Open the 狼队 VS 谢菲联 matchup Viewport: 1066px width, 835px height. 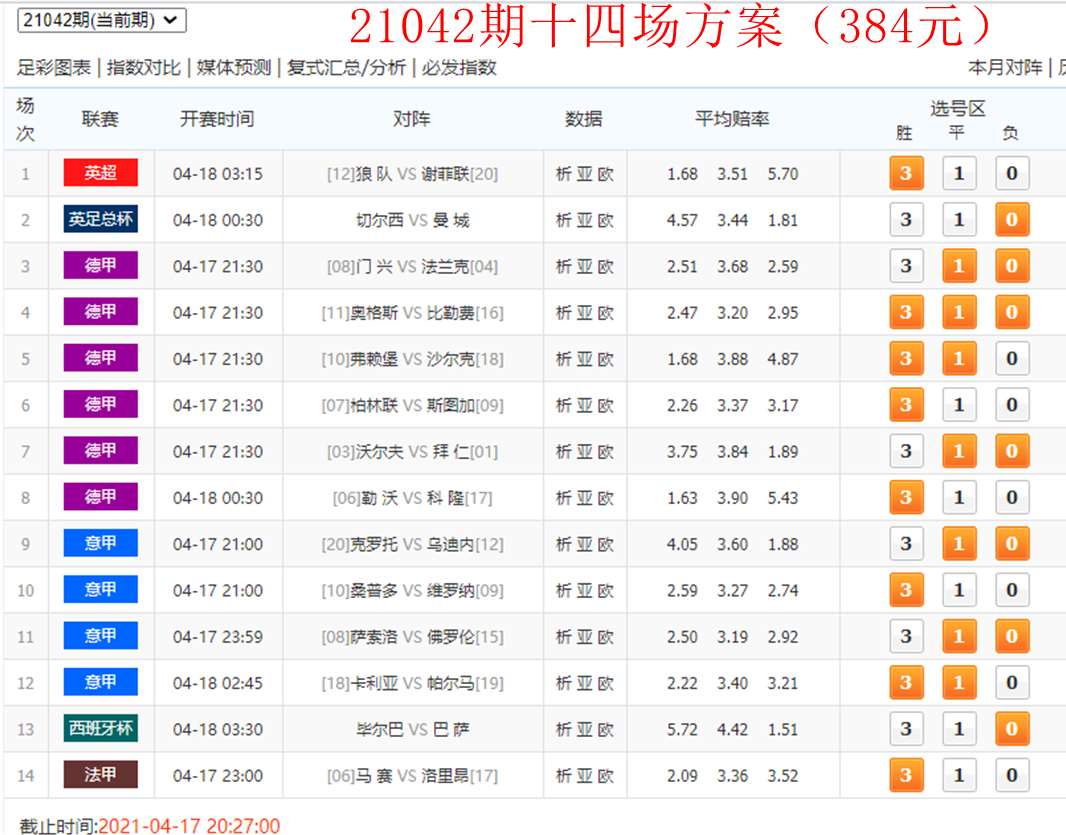pos(413,174)
